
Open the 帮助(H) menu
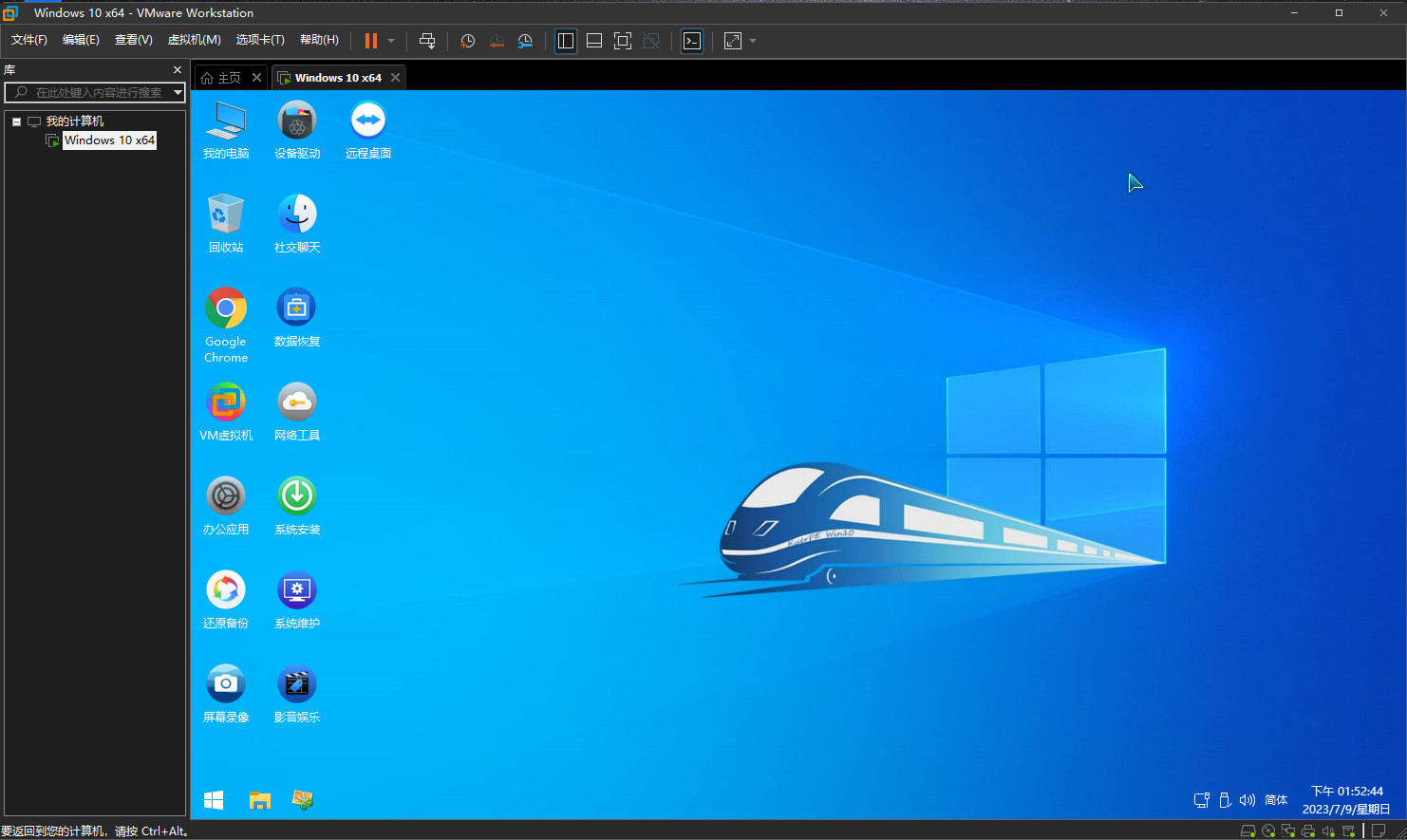tap(319, 40)
